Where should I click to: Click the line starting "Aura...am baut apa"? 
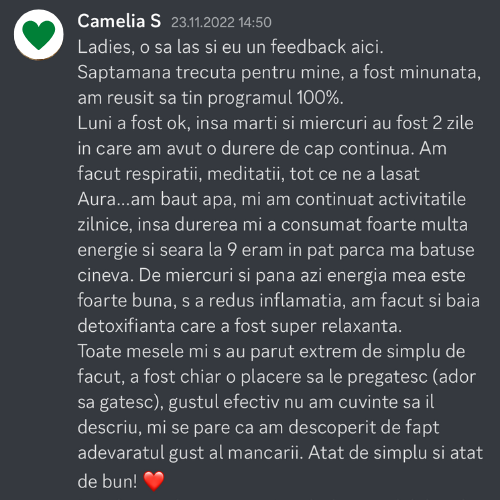[272, 199]
